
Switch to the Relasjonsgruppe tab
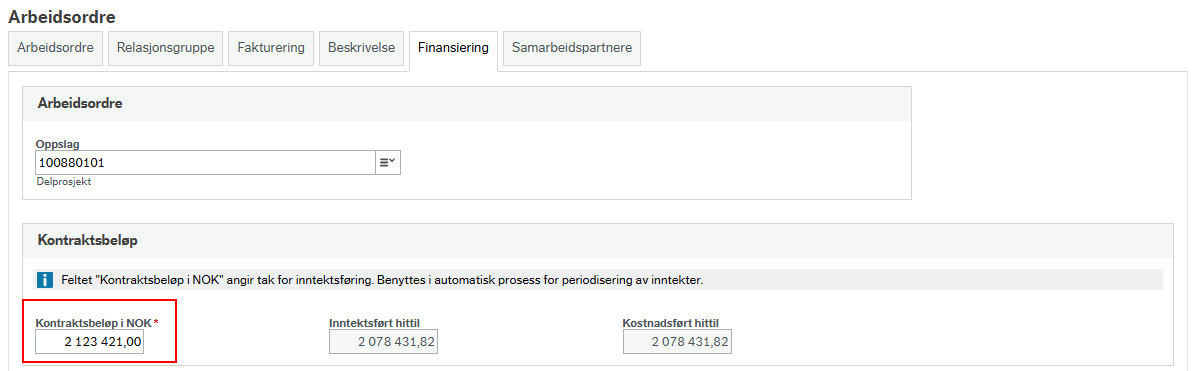[x=165, y=48]
